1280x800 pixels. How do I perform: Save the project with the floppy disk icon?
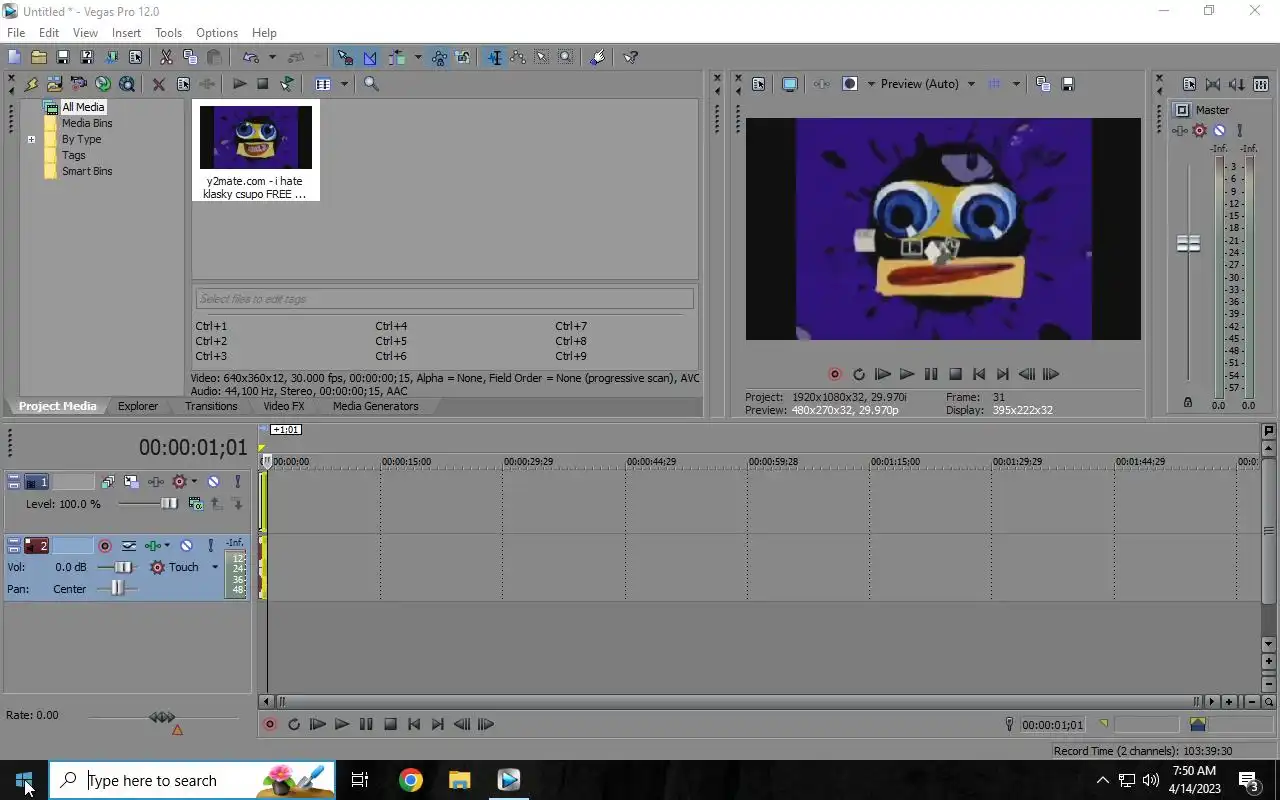[x=62, y=57]
